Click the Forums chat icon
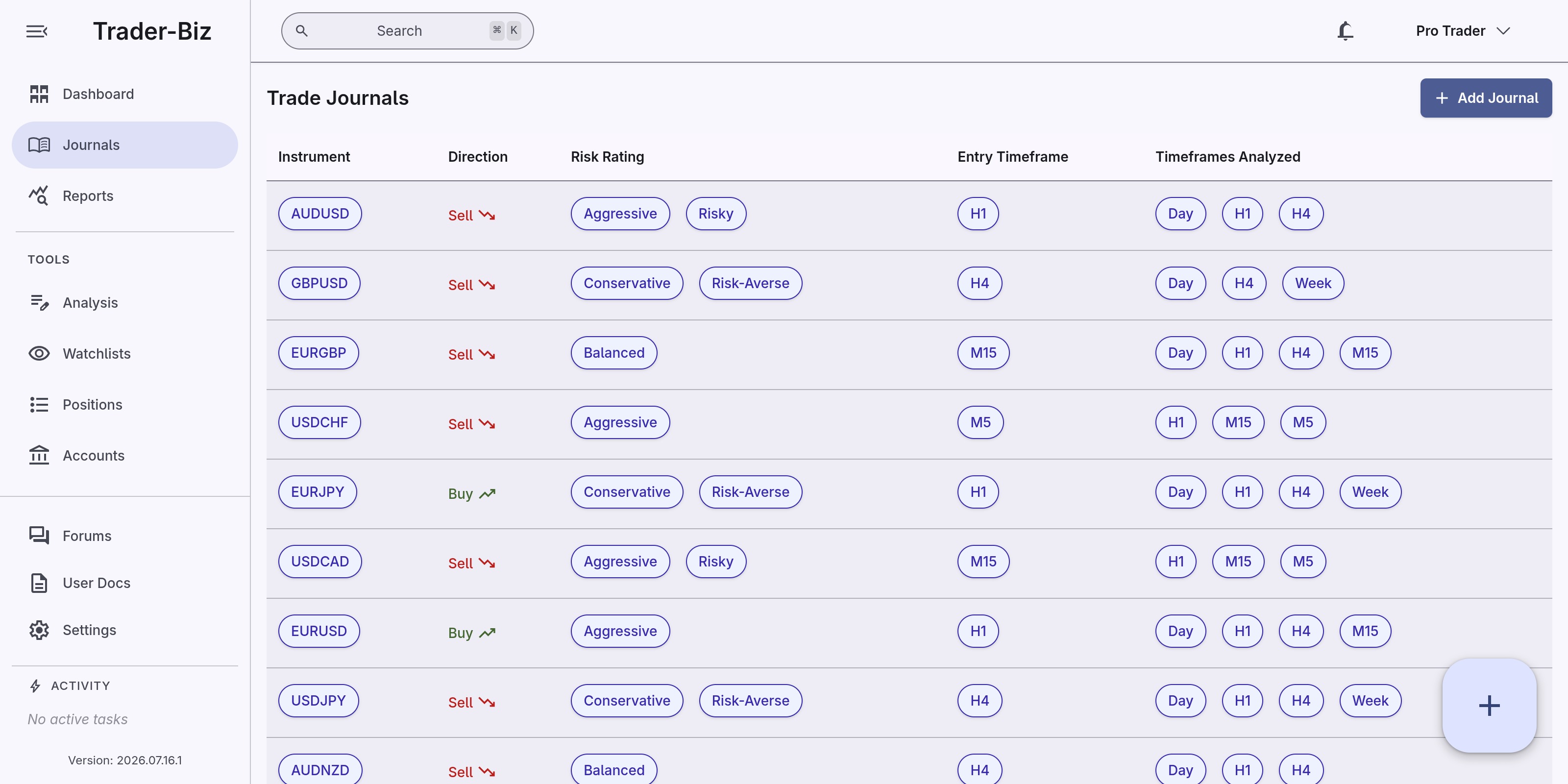Image resolution: width=1568 pixels, height=784 pixels. [x=39, y=536]
